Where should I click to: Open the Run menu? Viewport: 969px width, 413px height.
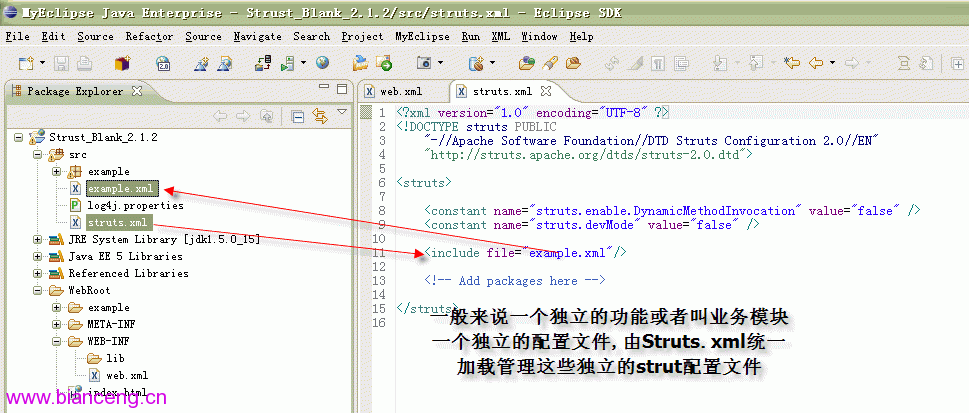pyautogui.click(x=470, y=36)
